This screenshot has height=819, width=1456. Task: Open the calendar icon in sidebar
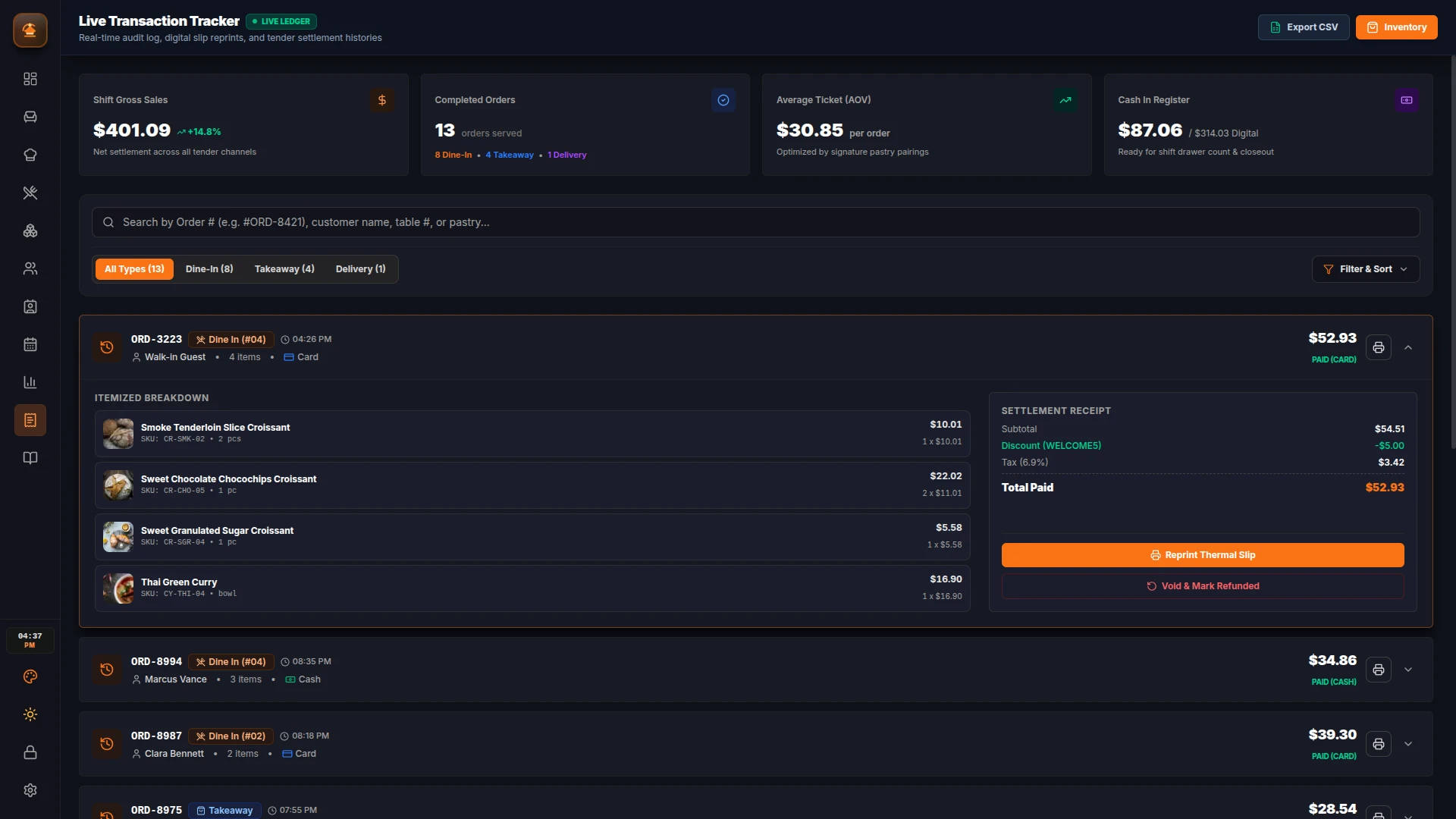tap(30, 344)
